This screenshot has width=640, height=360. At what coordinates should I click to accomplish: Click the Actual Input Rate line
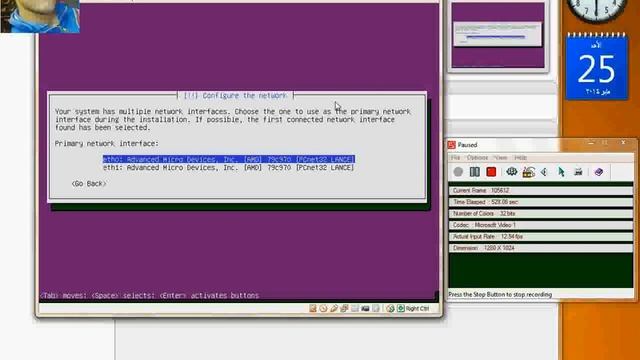pyautogui.click(x=541, y=236)
